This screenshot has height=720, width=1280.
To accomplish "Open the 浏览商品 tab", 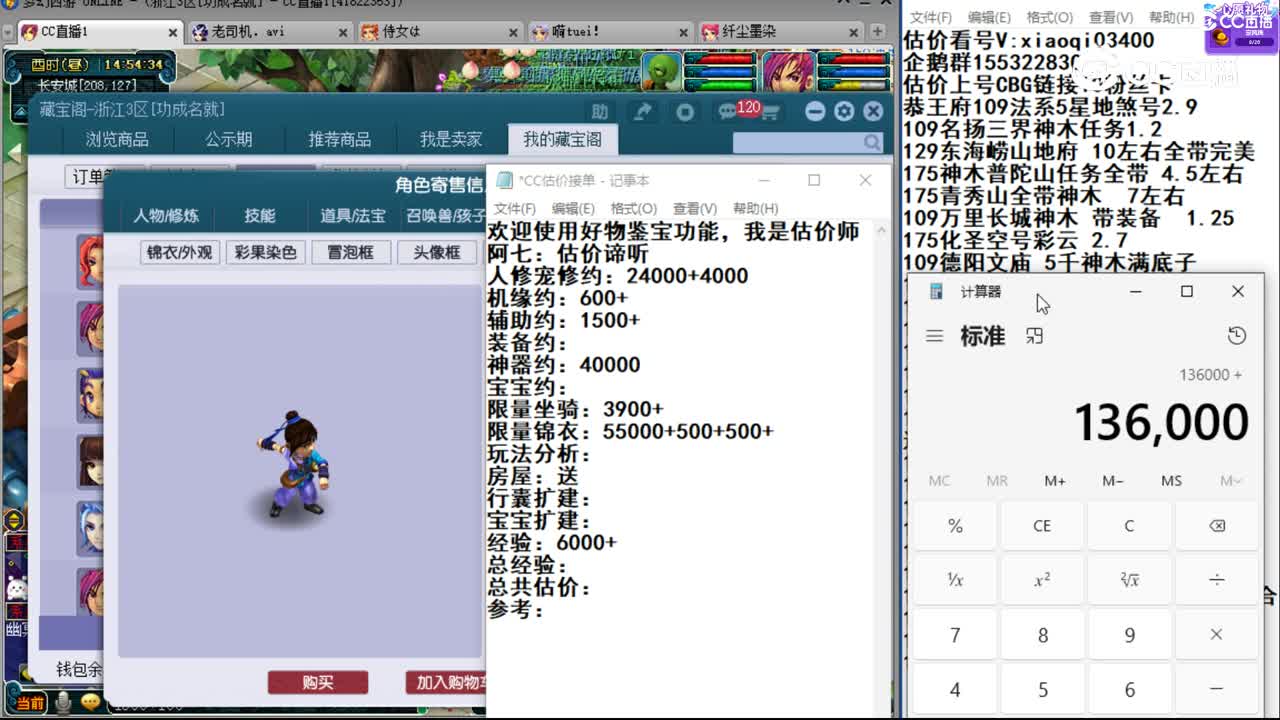I will 117,139.
